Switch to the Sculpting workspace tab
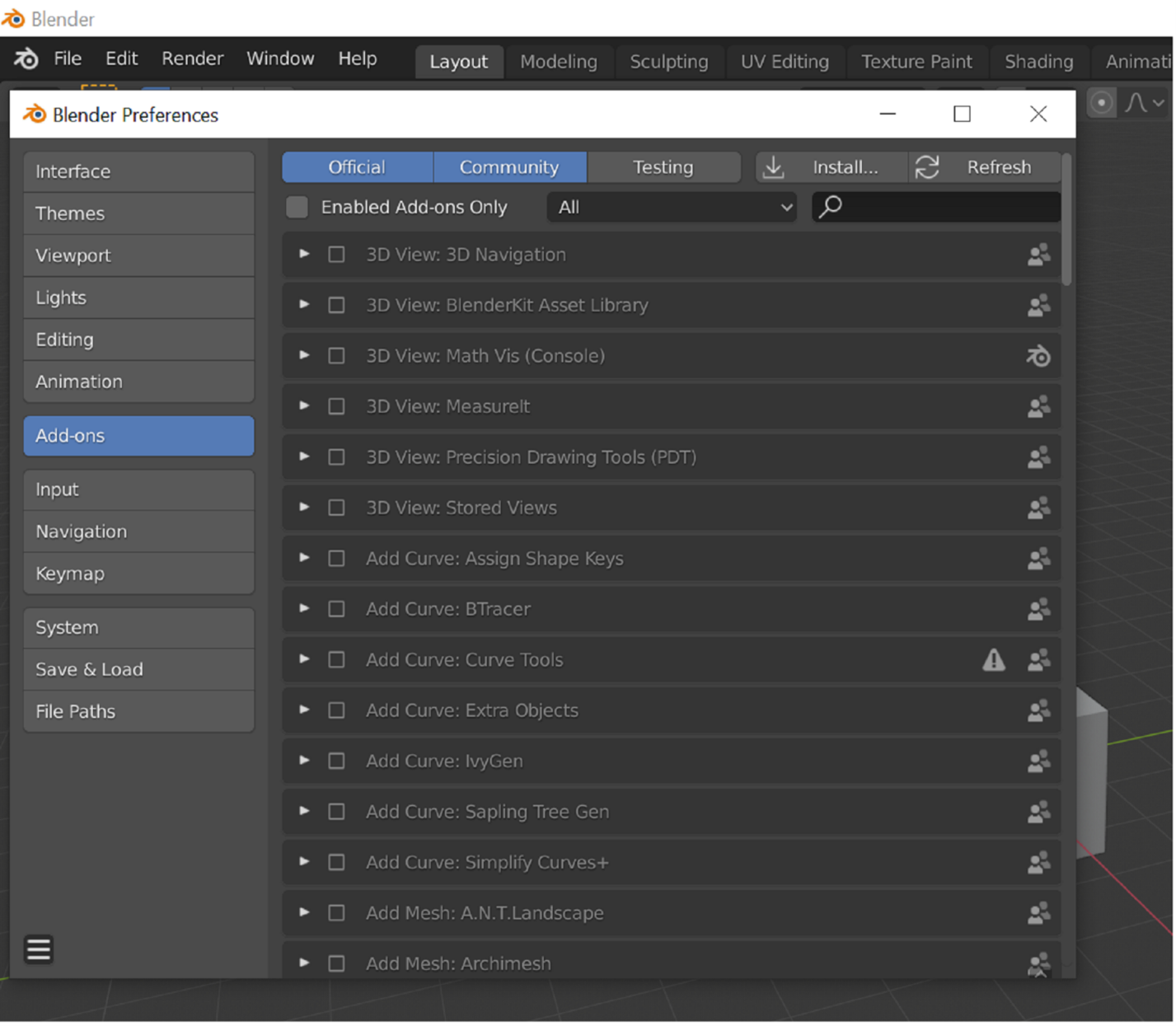This screenshot has height=1026, width=1176. [669, 62]
